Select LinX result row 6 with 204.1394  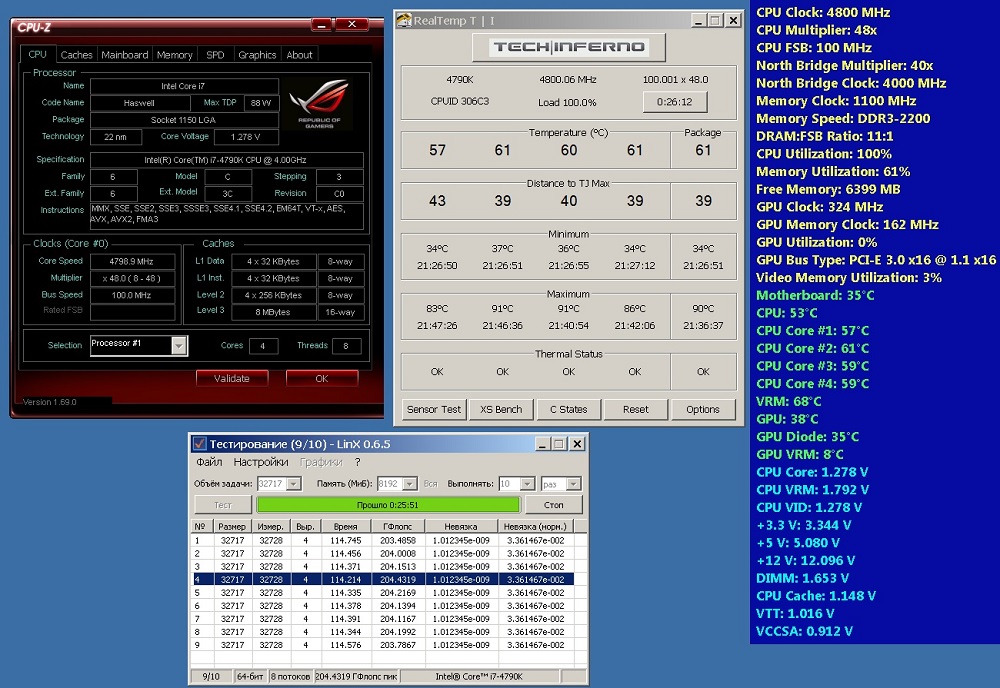(x=383, y=606)
